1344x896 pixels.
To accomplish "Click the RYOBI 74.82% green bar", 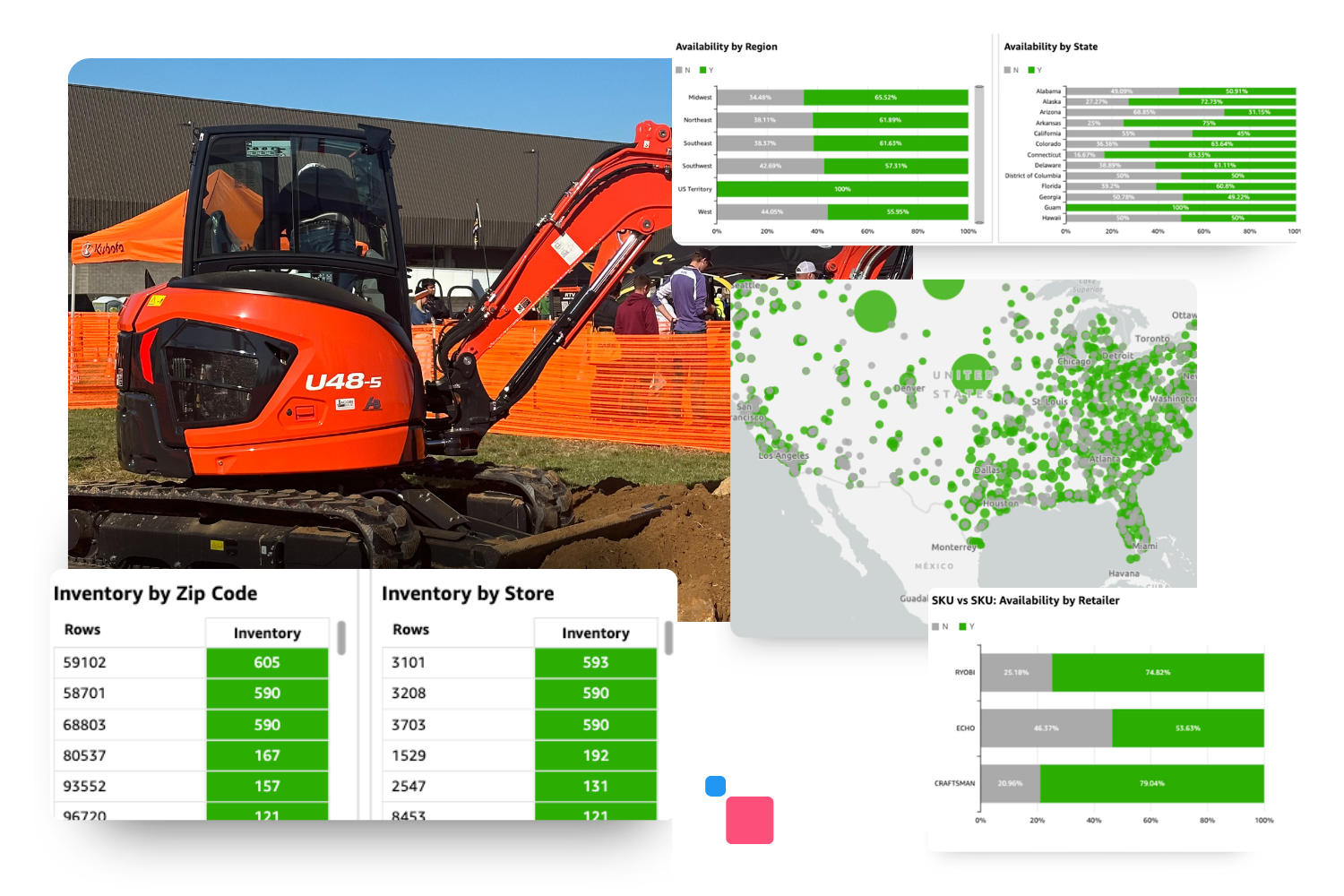I will (x=1158, y=672).
